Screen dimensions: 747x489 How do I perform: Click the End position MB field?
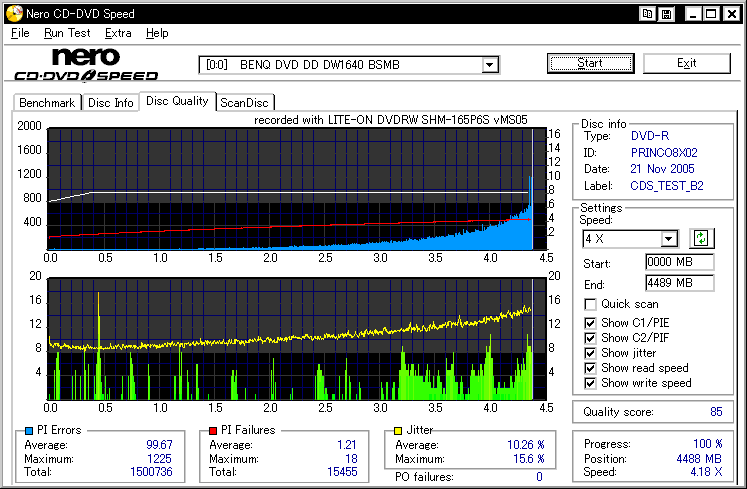point(679,283)
